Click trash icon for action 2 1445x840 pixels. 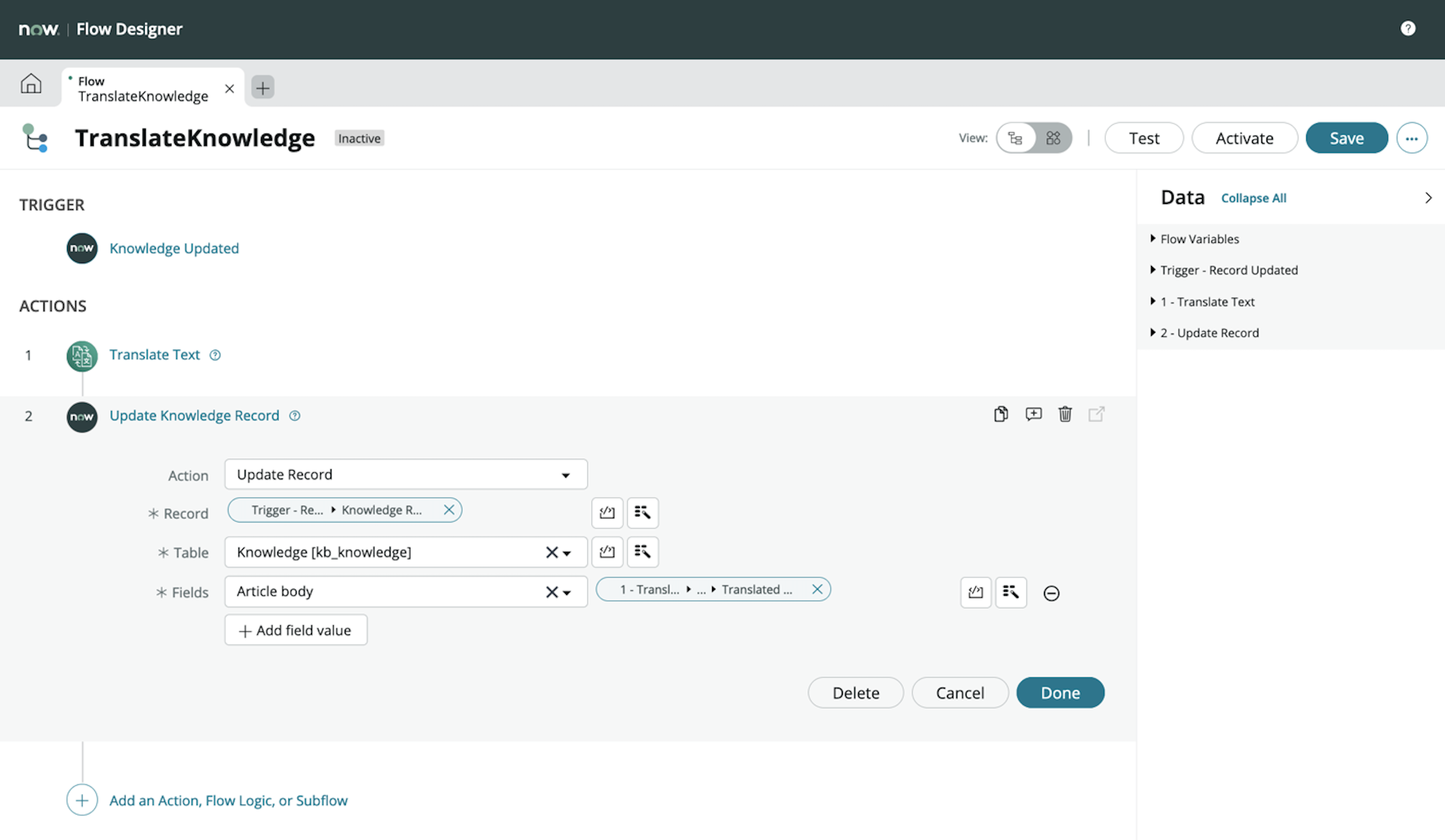tap(1065, 414)
